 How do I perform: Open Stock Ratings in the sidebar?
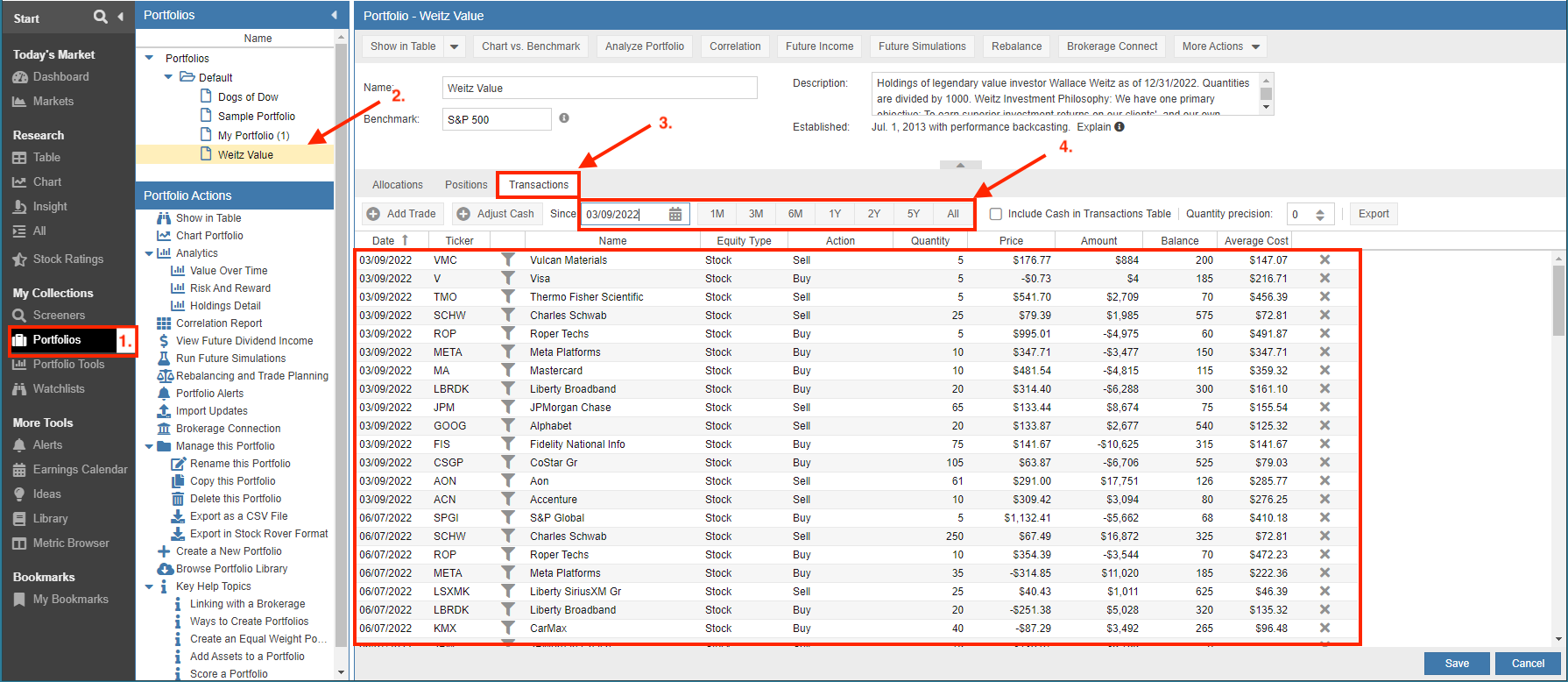click(67, 259)
